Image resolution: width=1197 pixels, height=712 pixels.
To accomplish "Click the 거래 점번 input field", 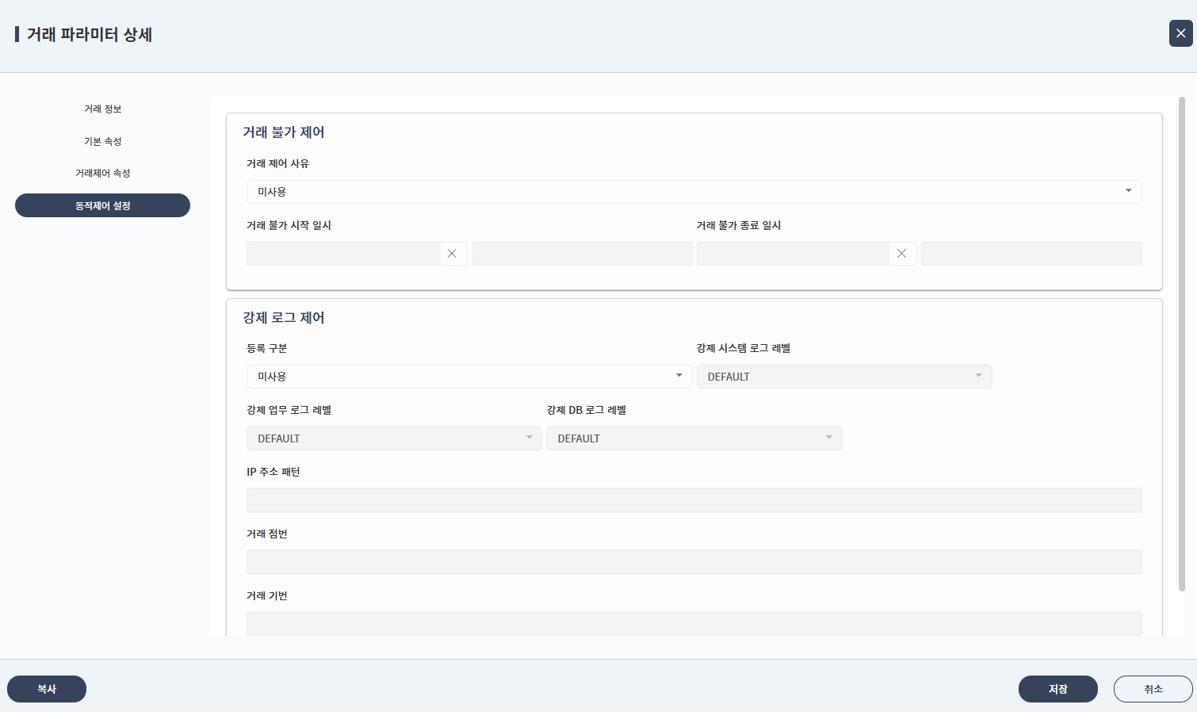I will coord(693,562).
